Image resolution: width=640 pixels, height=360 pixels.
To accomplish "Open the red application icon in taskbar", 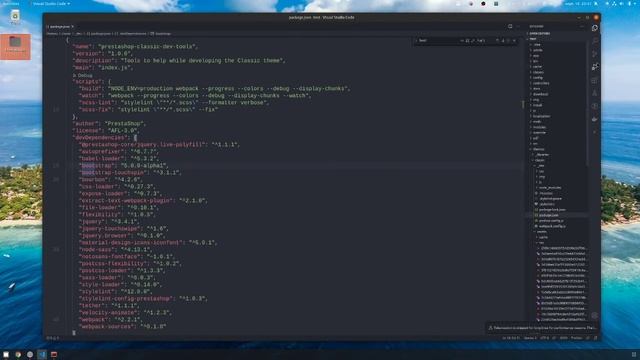I will 54,354.
